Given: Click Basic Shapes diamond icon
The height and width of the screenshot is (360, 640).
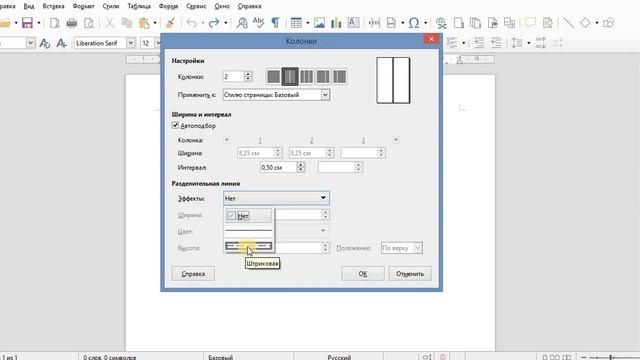Looking at the screenshot, I should 585,23.
